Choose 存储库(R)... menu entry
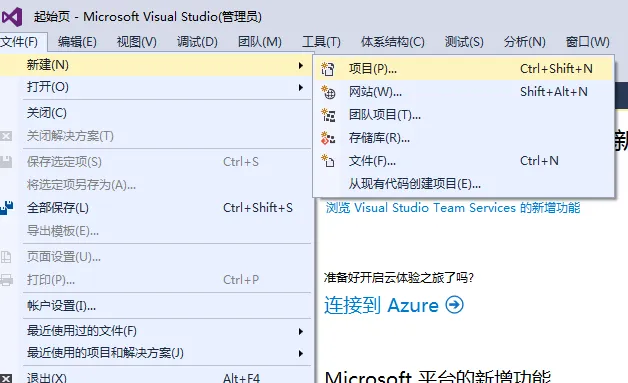 click(x=464, y=138)
